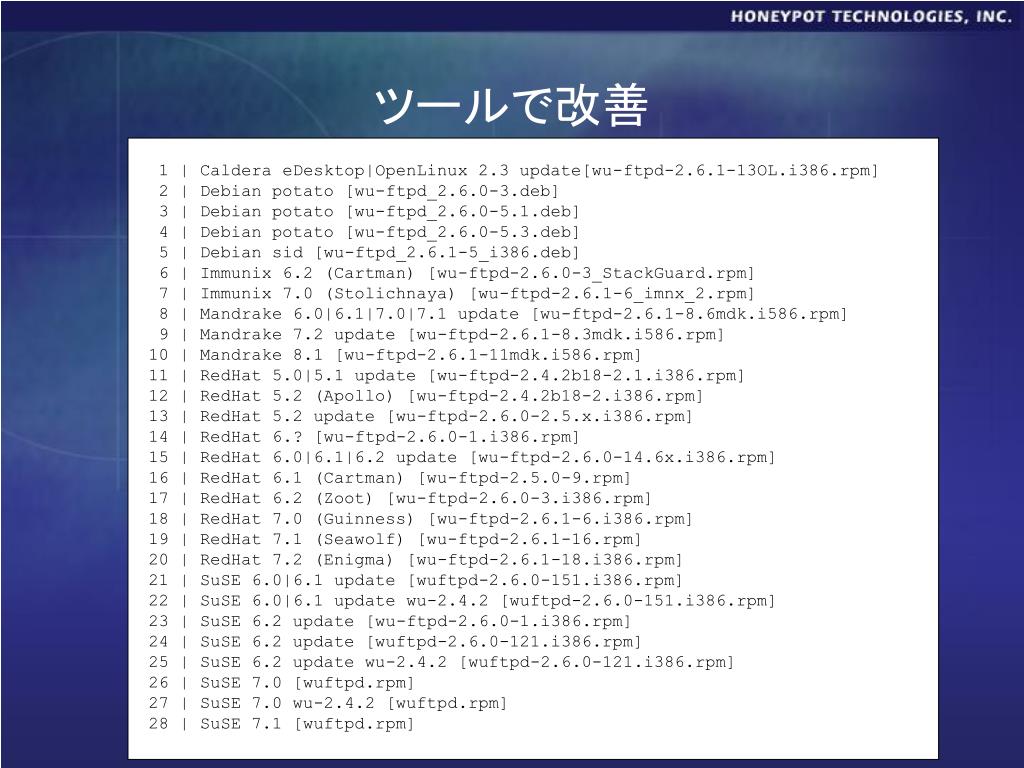The height and width of the screenshot is (768, 1024).
Task: Select row 11 RedHat 5.0|5.1 update
Action: point(447,376)
